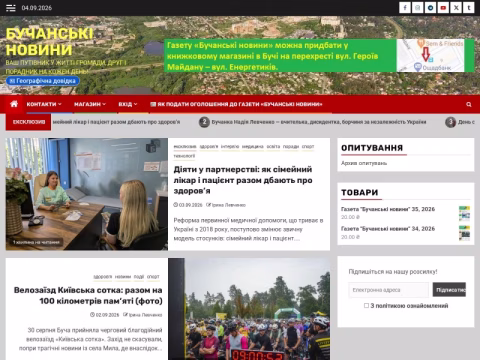Expand the 'ВХІД' menu dropdown
The image size is (480, 360).
[x=128, y=104]
